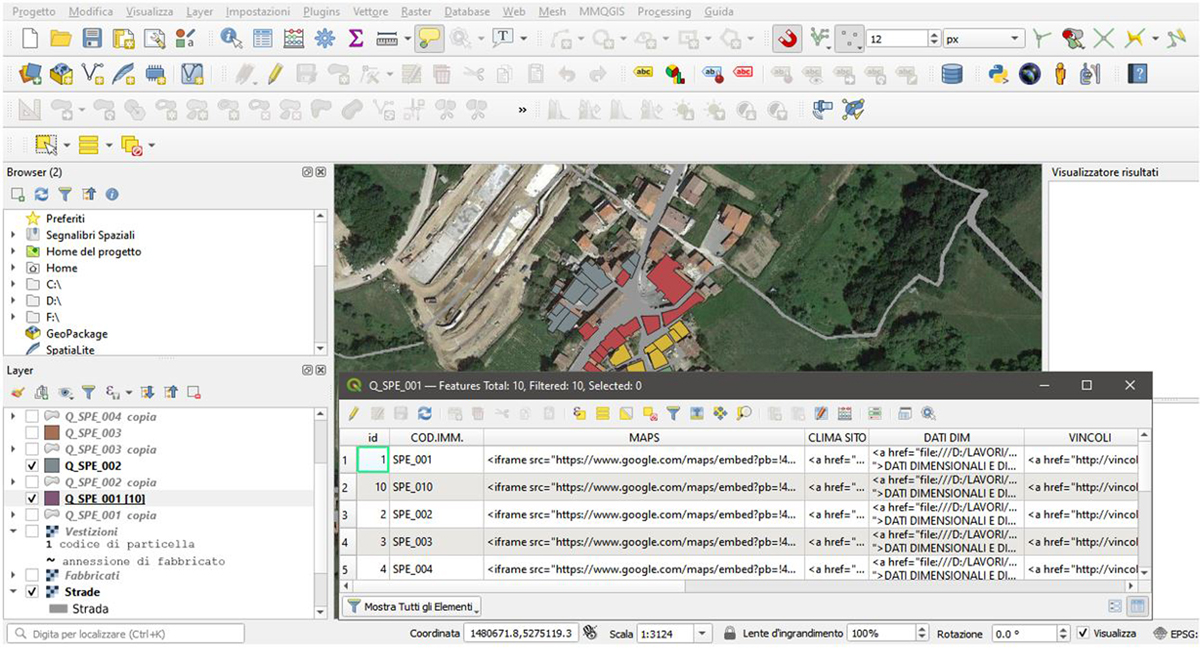Viewport: 1200px width, 649px height.
Task: Open Data Source Manager icon
Action: tap(29, 73)
